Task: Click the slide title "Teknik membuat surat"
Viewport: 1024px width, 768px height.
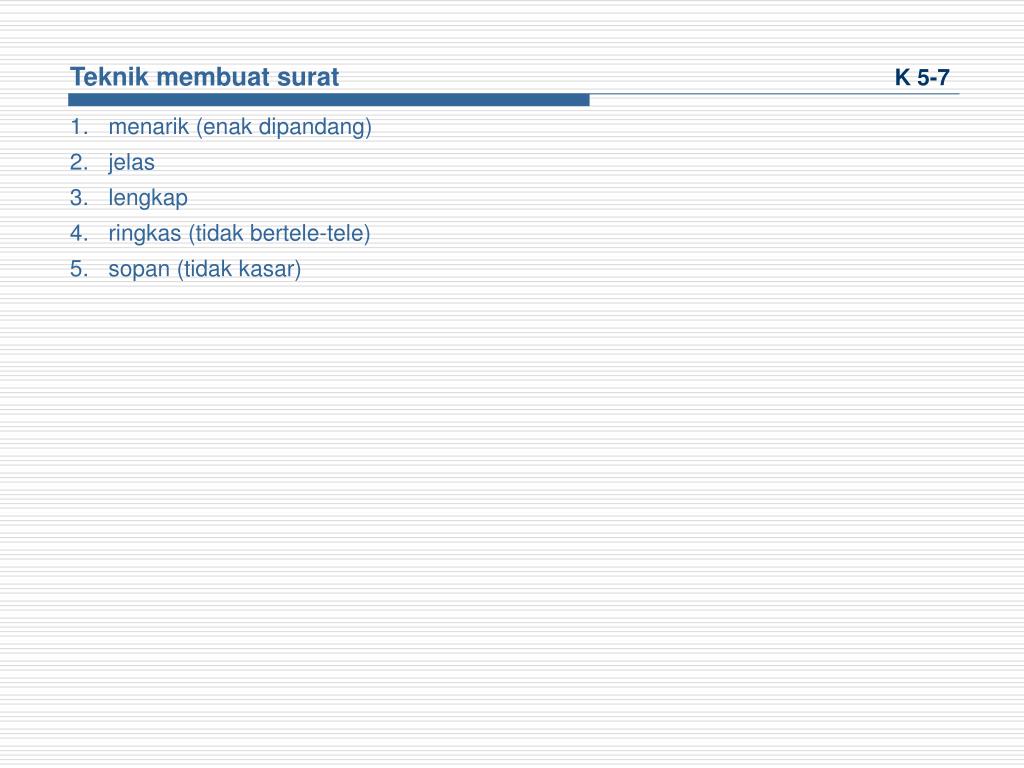Action: [204, 77]
